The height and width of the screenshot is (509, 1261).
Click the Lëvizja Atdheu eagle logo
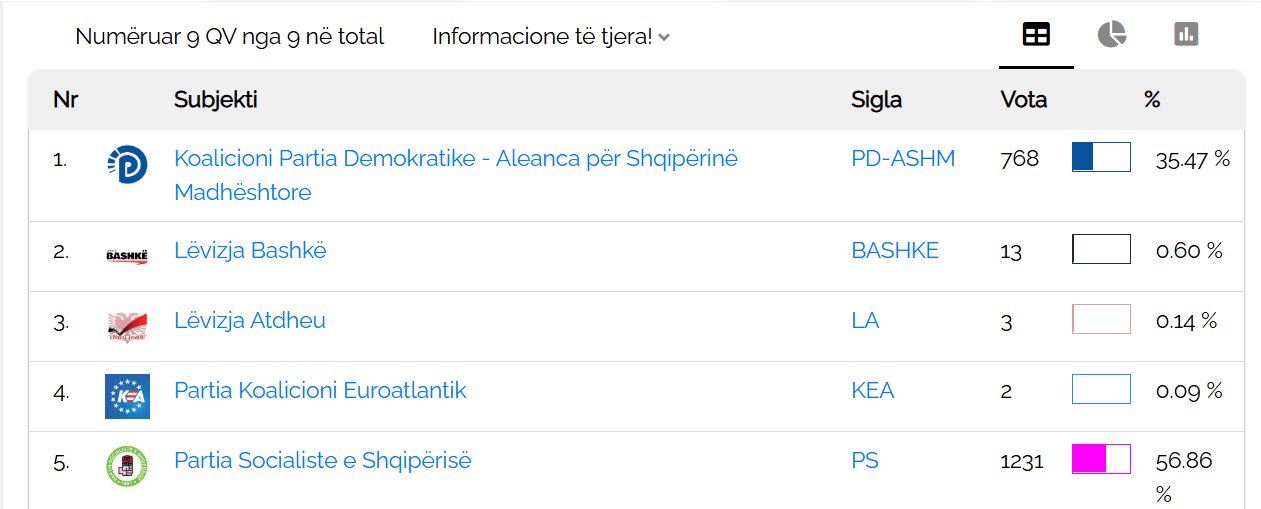[127, 326]
